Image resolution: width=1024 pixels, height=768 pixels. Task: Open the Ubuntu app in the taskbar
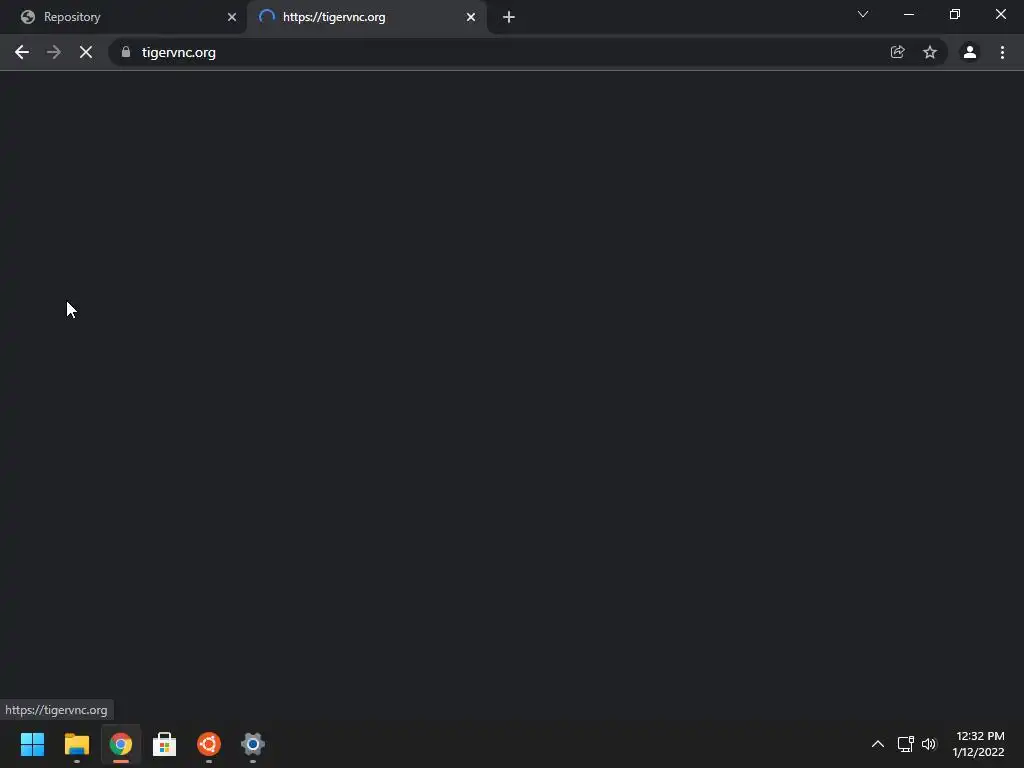pyautogui.click(x=209, y=744)
